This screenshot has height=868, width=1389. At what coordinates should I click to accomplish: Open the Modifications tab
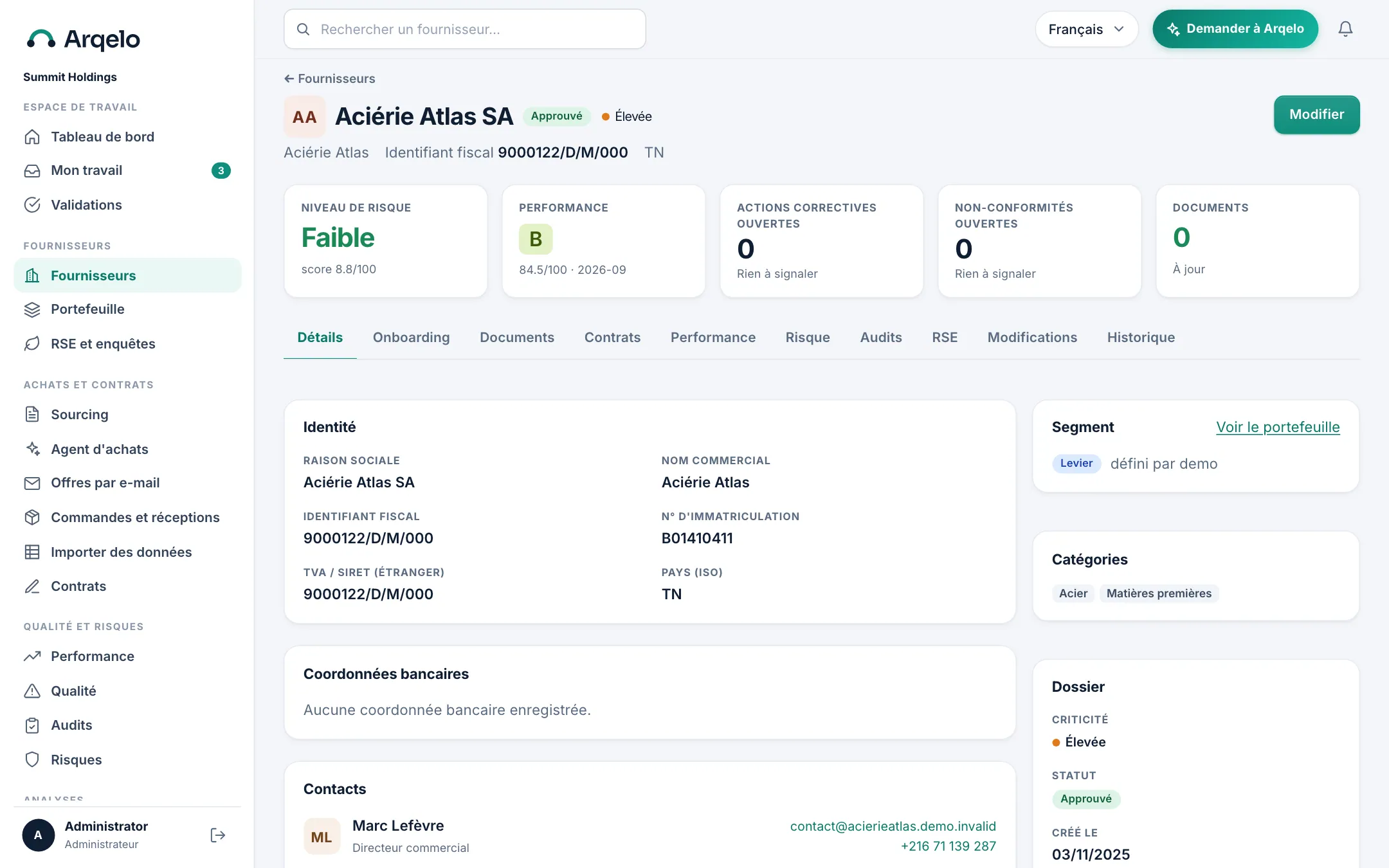point(1032,338)
